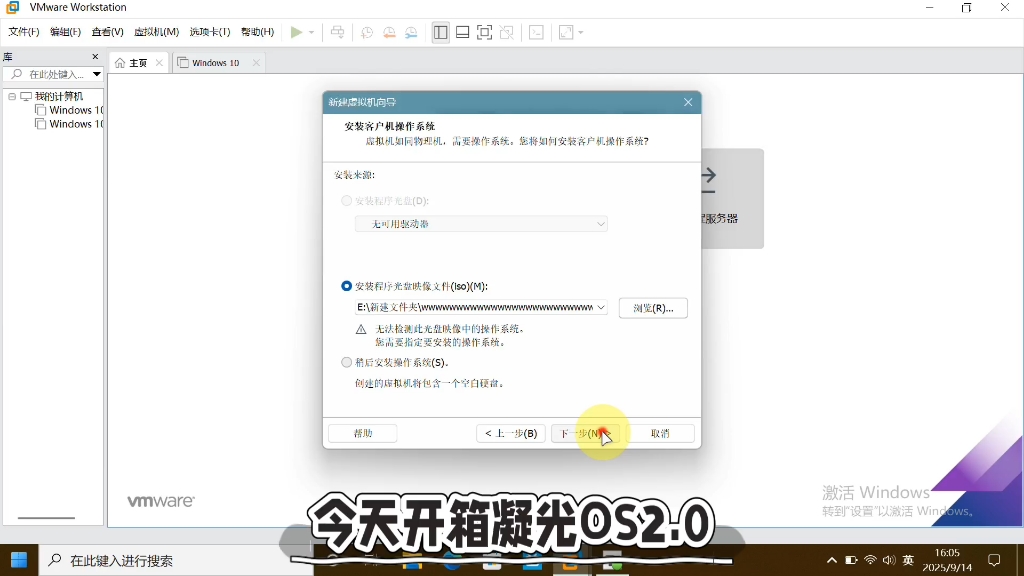This screenshot has height=576, width=1024.
Task: Click the 帮助 button in wizard
Action: tap(362, 433)
